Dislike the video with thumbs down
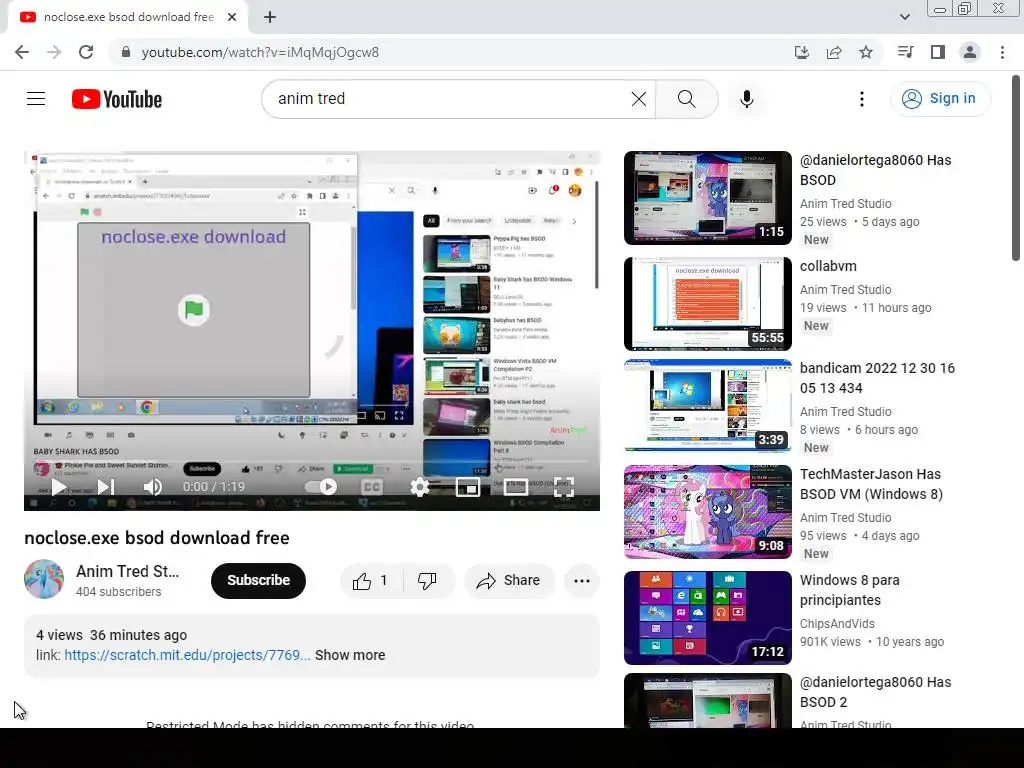 pos(427,581)
